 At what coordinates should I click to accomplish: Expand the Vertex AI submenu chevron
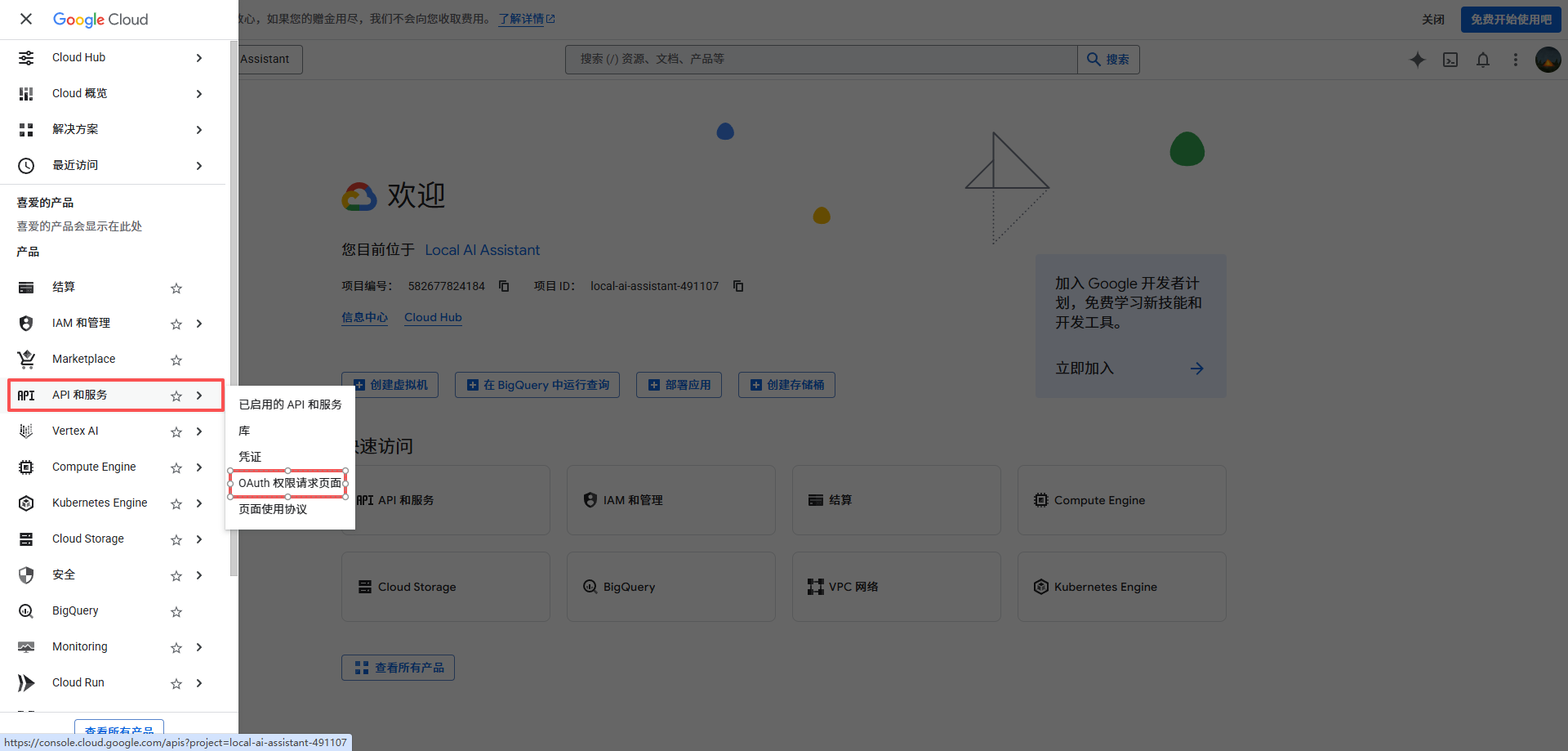pyautogui.click(x=199, y=431)
